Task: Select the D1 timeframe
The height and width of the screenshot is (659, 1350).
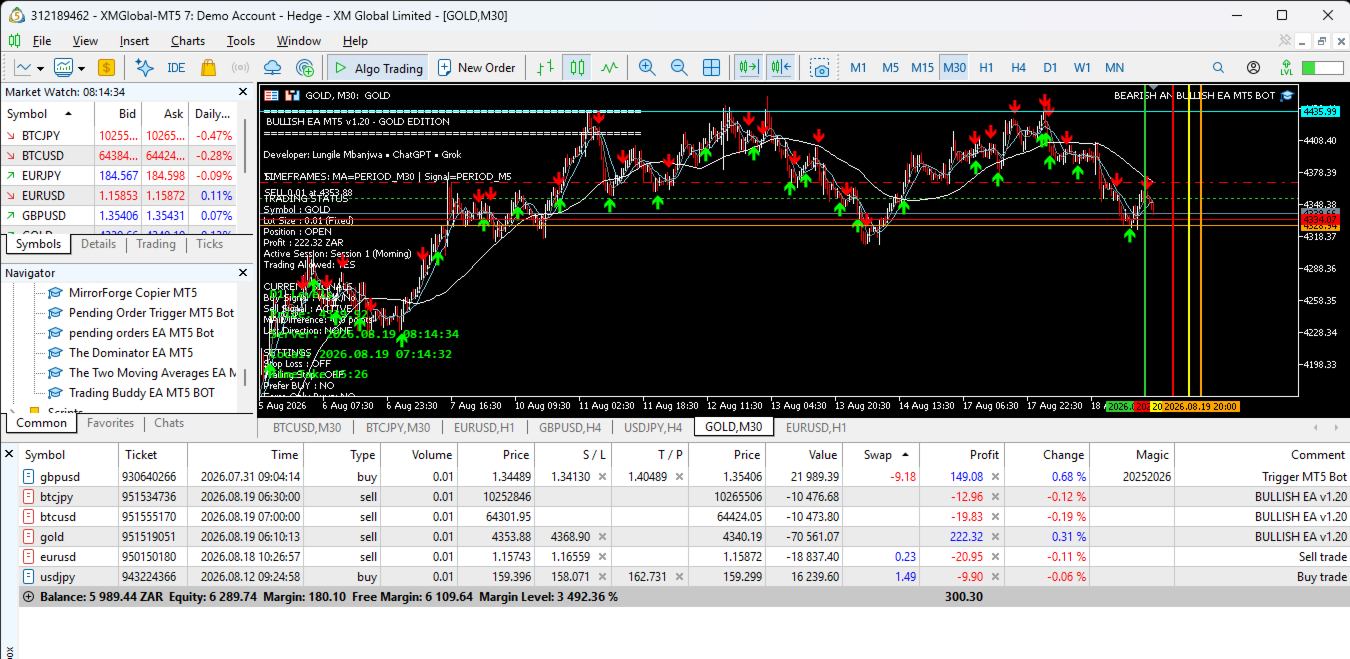Action: (x=1050, y=68)
